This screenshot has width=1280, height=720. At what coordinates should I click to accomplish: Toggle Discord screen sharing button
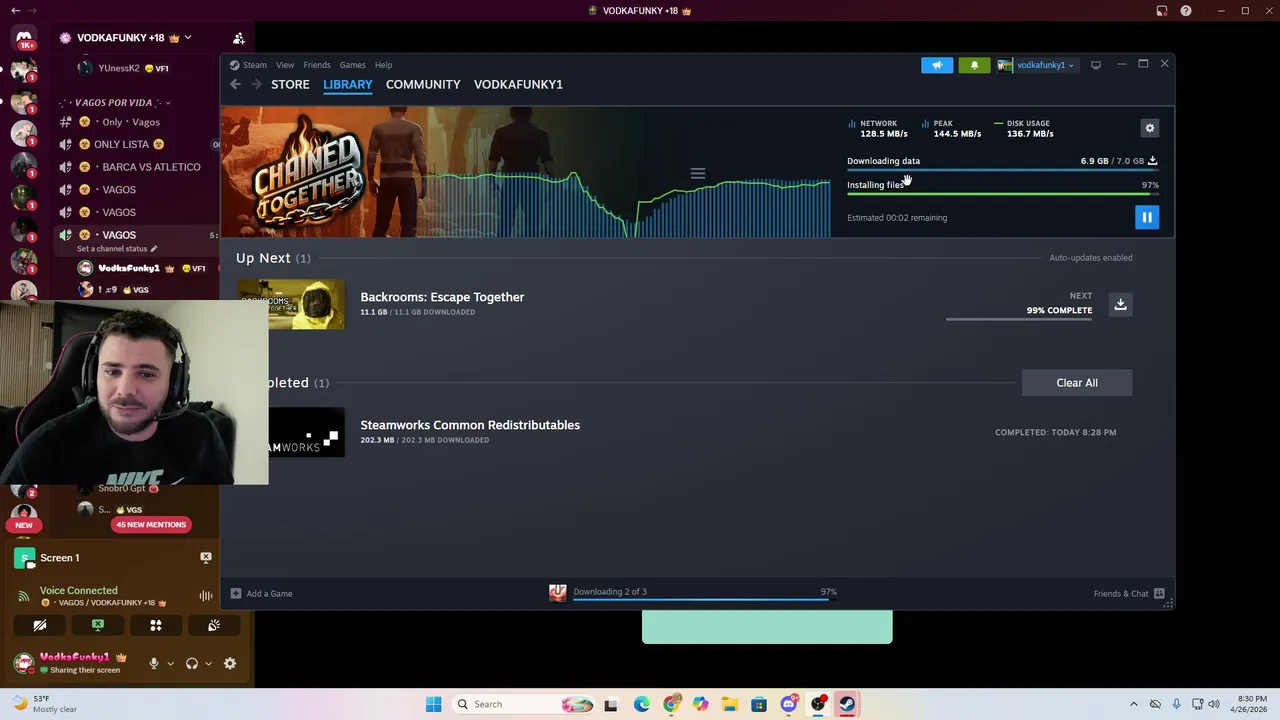pos(98,626)
